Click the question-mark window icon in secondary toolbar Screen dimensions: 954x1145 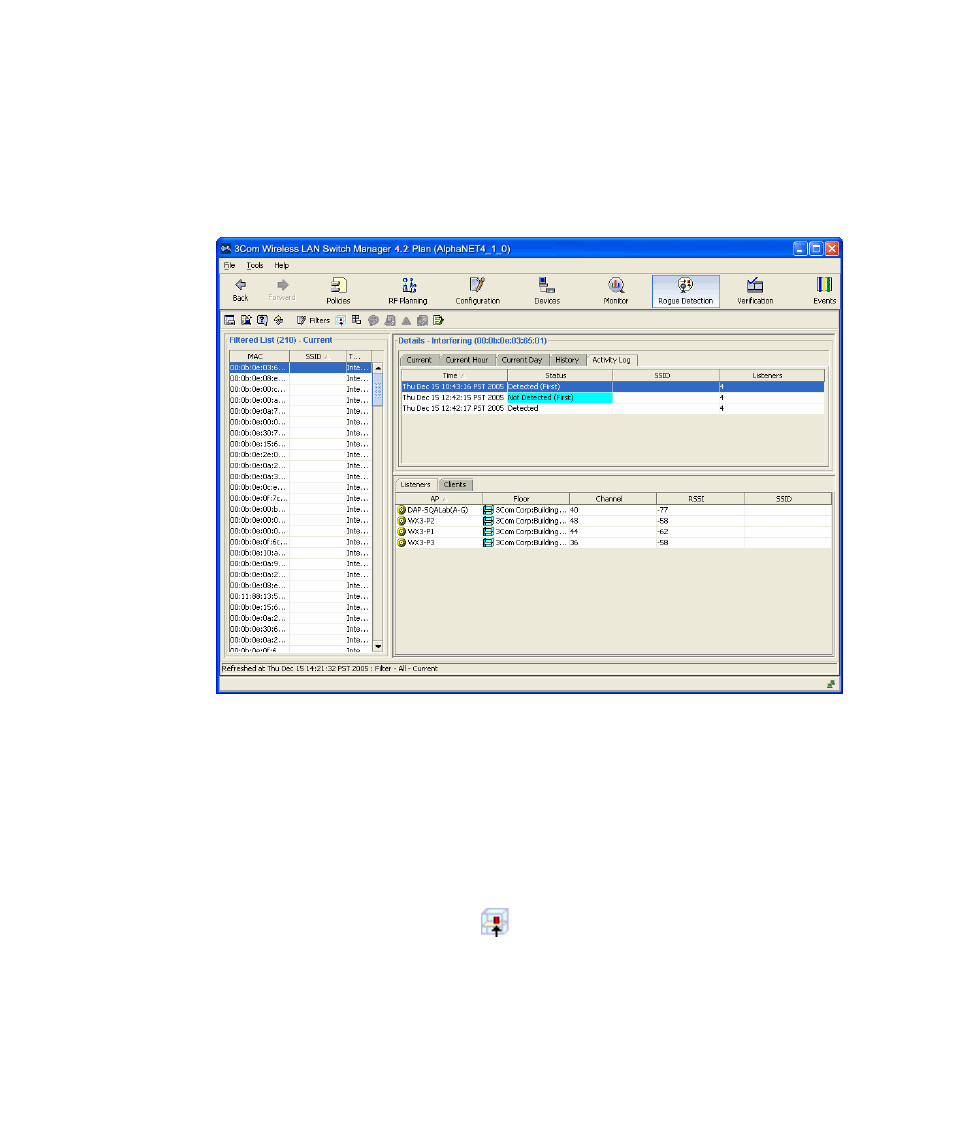coord(262,321)
